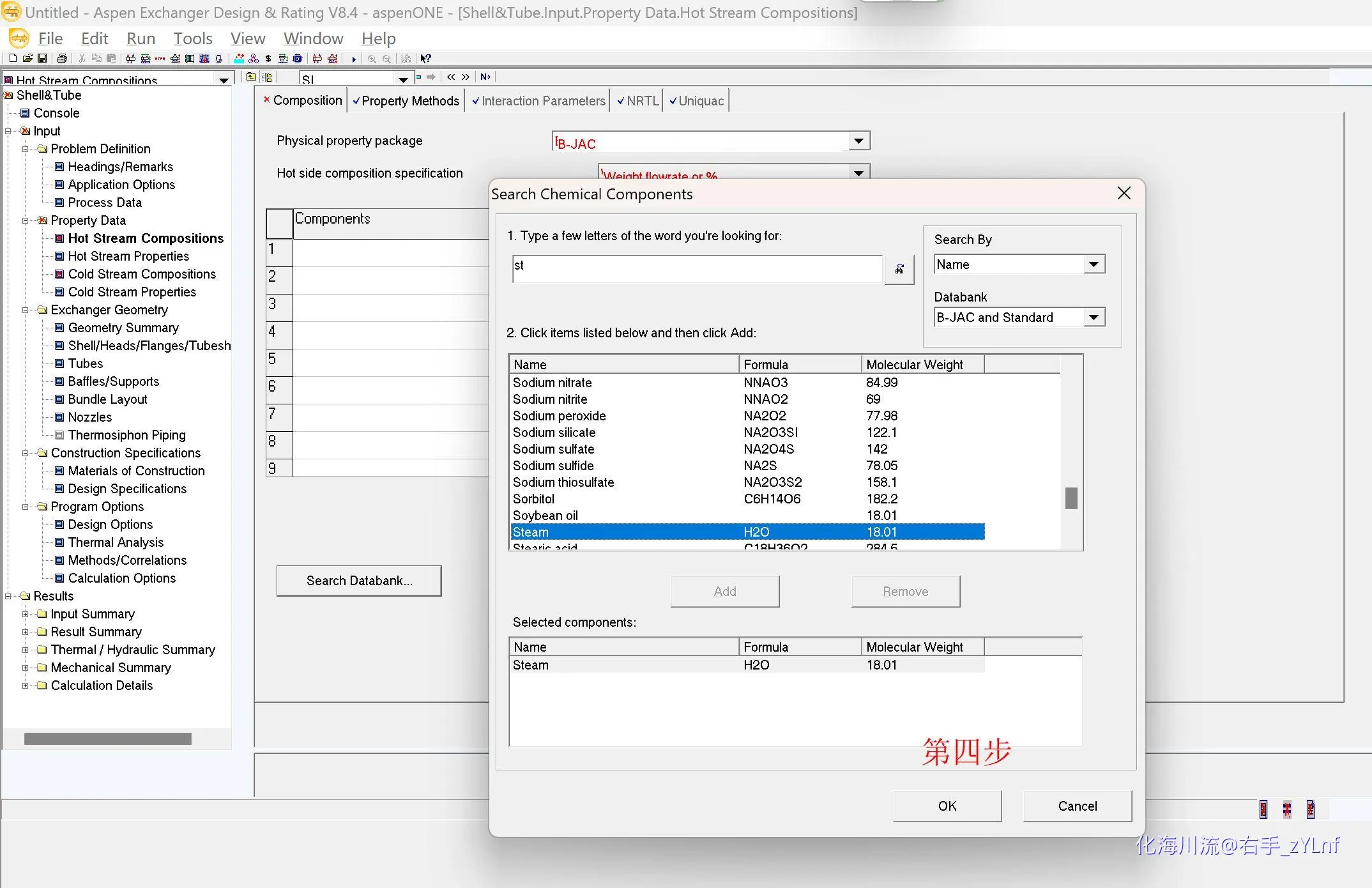Click the dollar sign cost icon

pyautogui.click(x=268, y=58)
